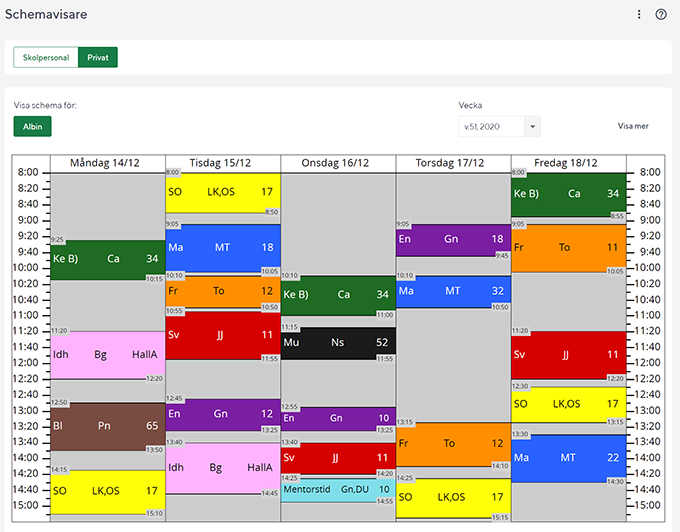The image size is (680, 532).
Task: Select the Privat tab
Action: 98,57
